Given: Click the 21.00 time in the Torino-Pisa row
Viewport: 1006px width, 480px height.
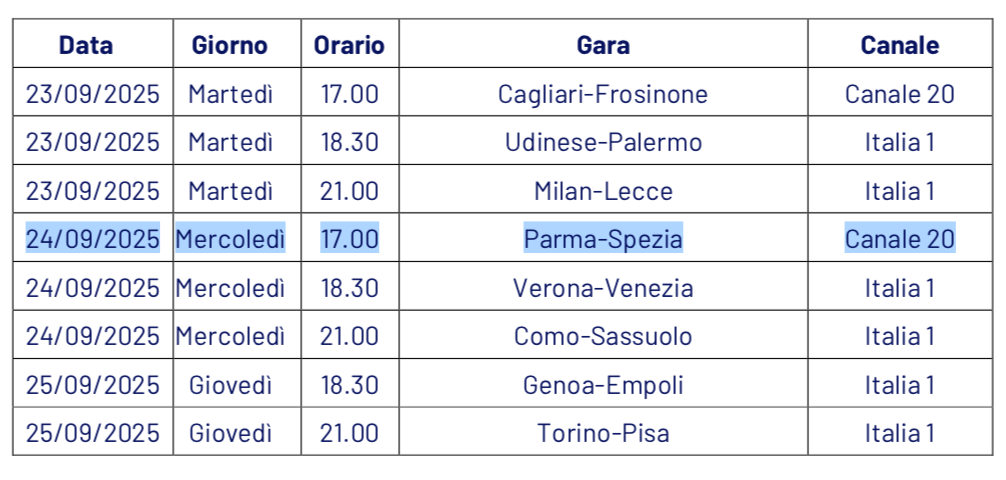Looking at the screenshot, I should click(349, 433).
